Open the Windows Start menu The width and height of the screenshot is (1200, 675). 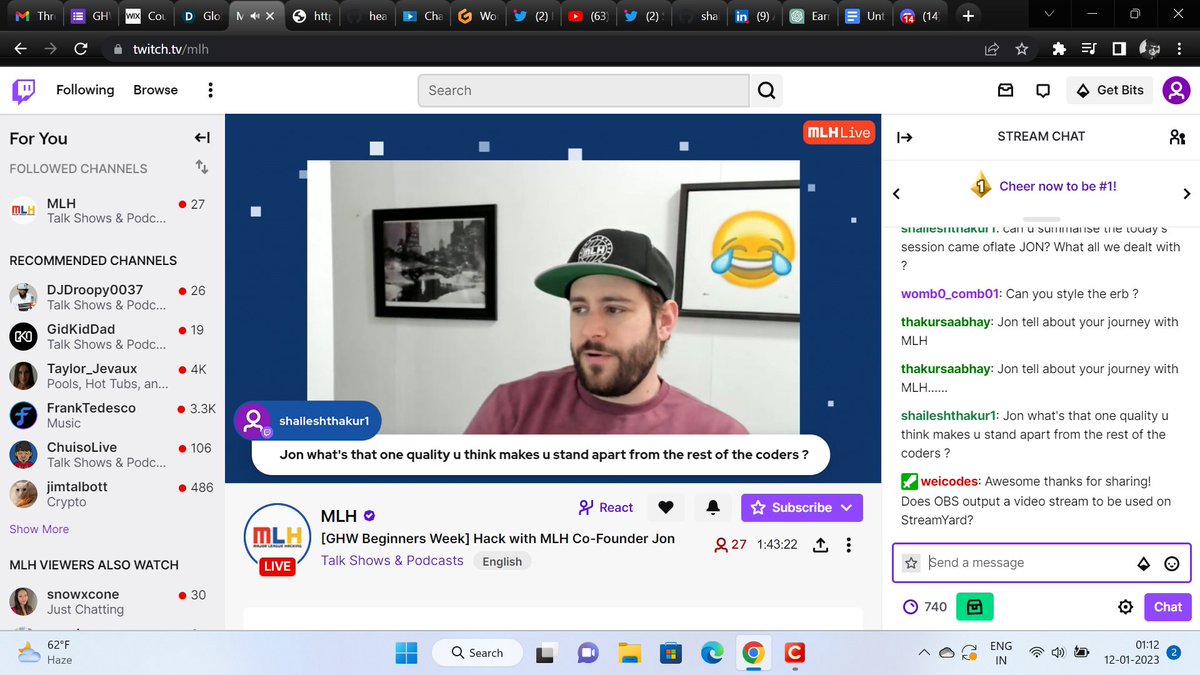pyautogui.click(x=406, y=653)
